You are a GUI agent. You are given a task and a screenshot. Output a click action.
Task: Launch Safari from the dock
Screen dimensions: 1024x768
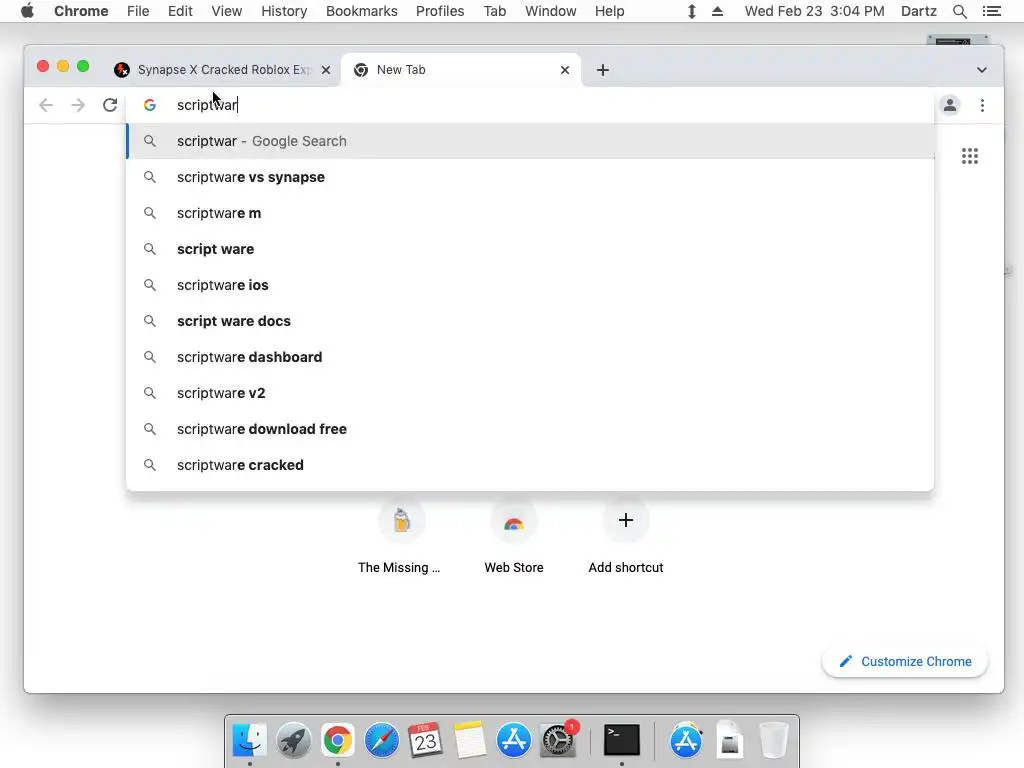[x=381, y=740]
